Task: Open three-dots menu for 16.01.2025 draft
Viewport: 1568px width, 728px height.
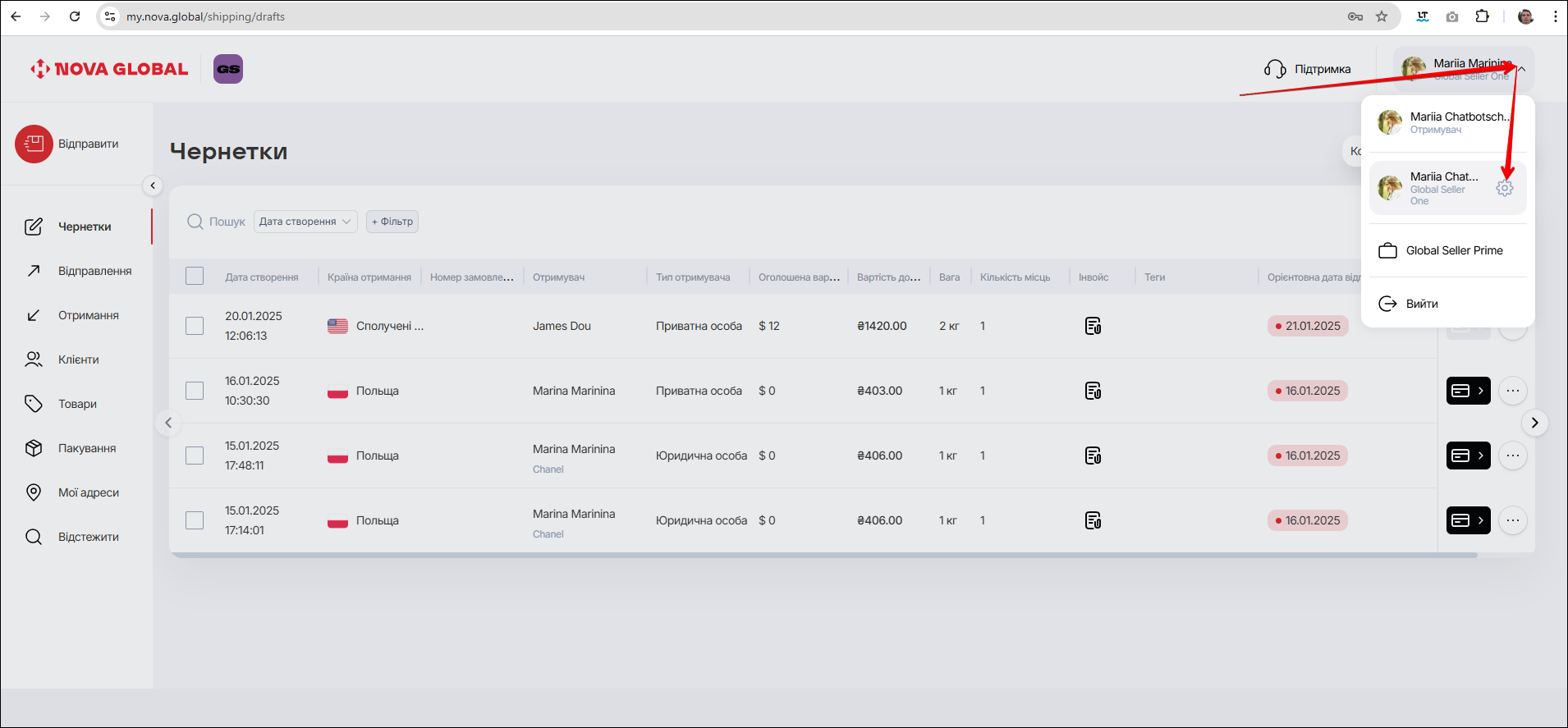Action: (1512, 391)
